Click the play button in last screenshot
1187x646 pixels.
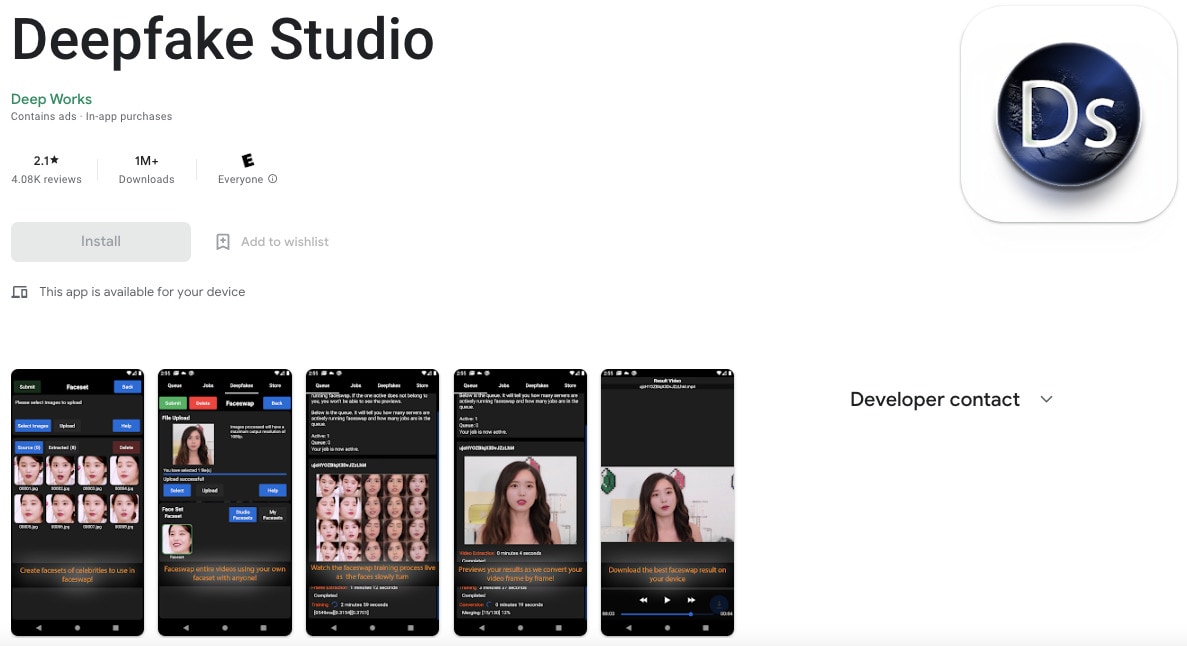pos(667,600)
